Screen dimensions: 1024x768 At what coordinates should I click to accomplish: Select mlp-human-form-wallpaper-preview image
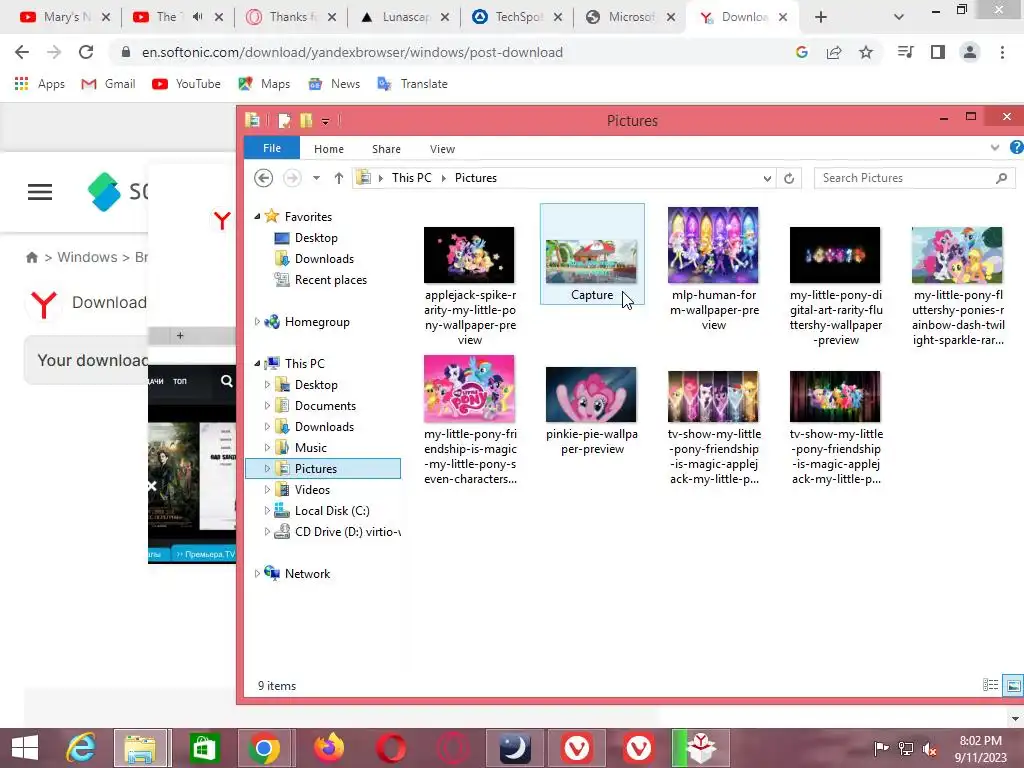(x=713, y=245)
